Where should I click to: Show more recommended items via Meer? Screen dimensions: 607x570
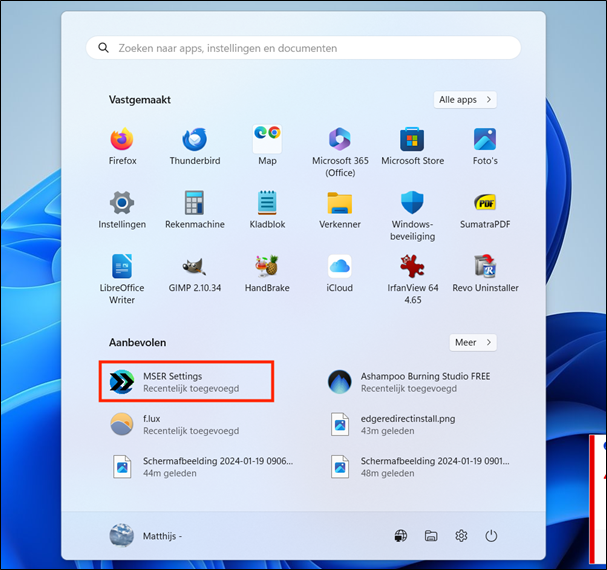[473, 343]
